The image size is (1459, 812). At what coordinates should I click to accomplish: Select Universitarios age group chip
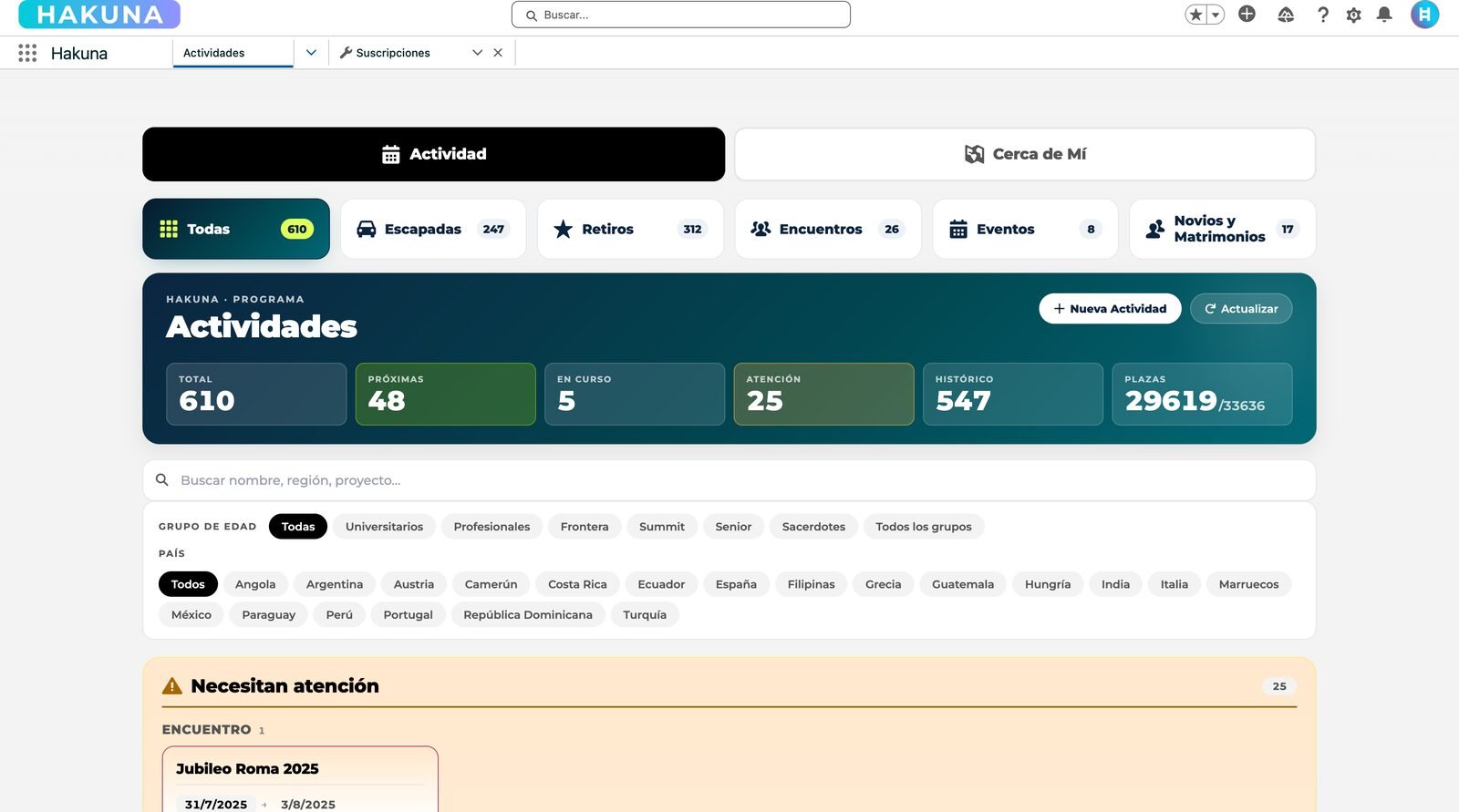click(384, 527)
